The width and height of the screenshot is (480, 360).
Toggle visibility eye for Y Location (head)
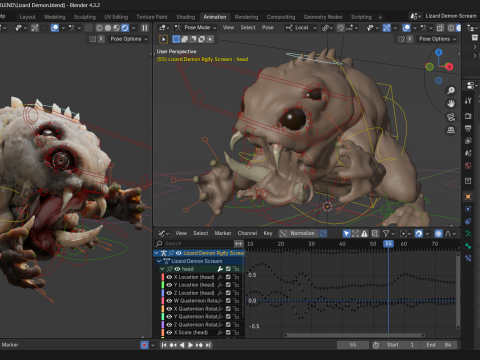(169, 285)
